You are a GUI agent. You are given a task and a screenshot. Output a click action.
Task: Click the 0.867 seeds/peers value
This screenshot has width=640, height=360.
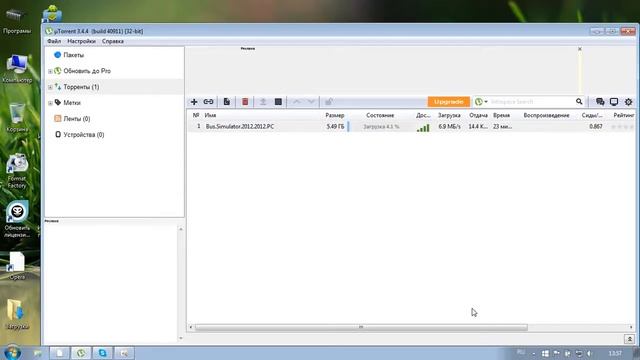(x=596, y=127)
